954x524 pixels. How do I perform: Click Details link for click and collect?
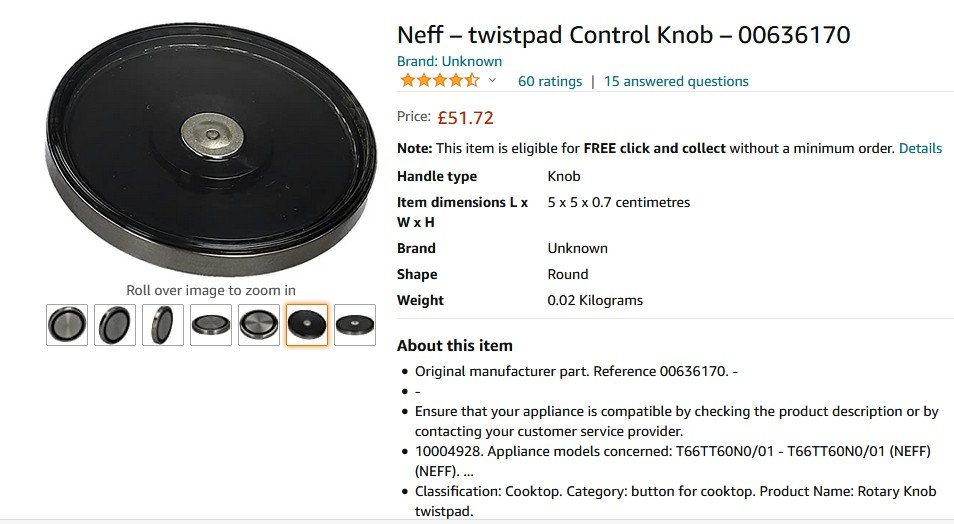click(920, 148)
